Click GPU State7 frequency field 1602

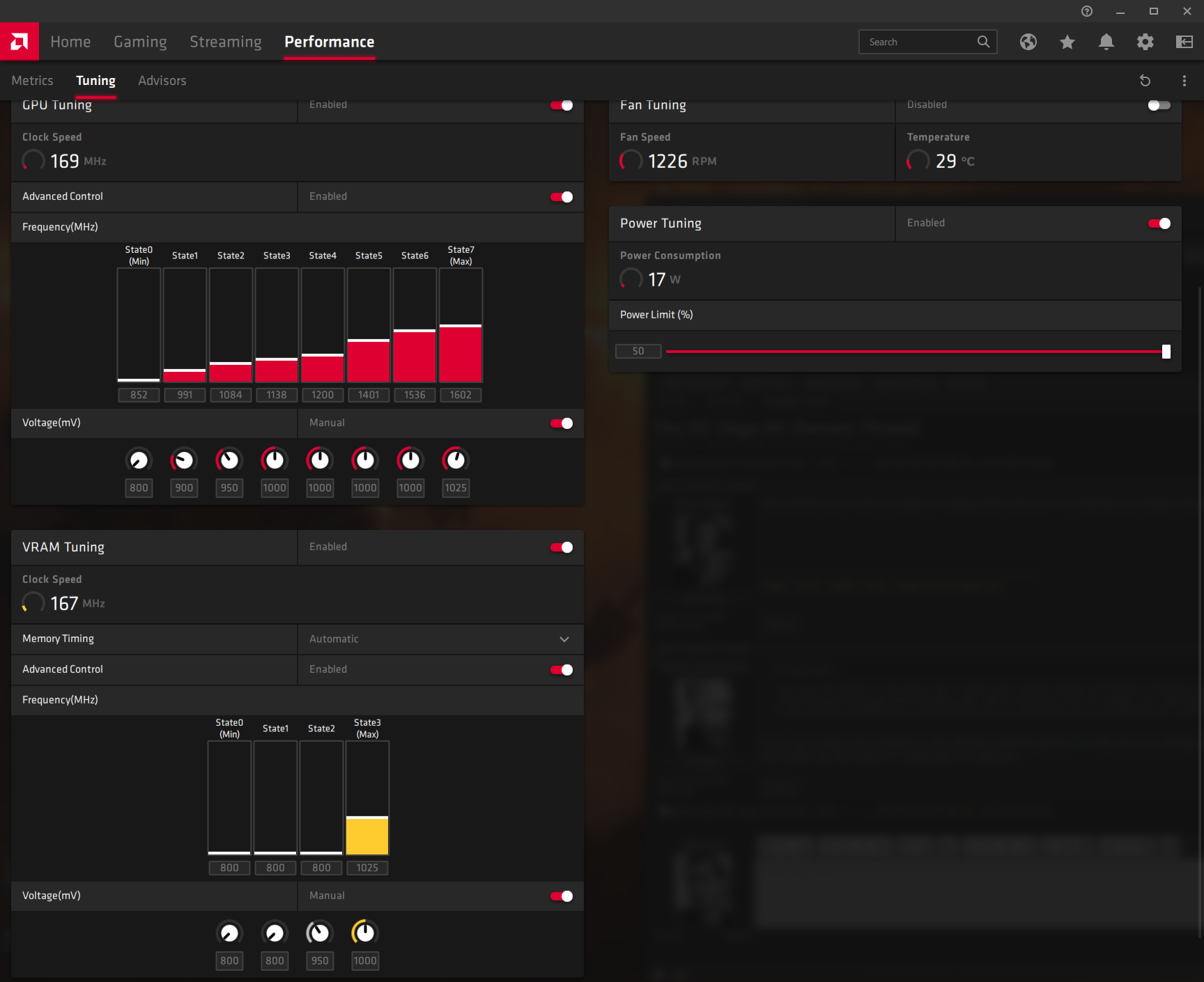coord(461,395)
